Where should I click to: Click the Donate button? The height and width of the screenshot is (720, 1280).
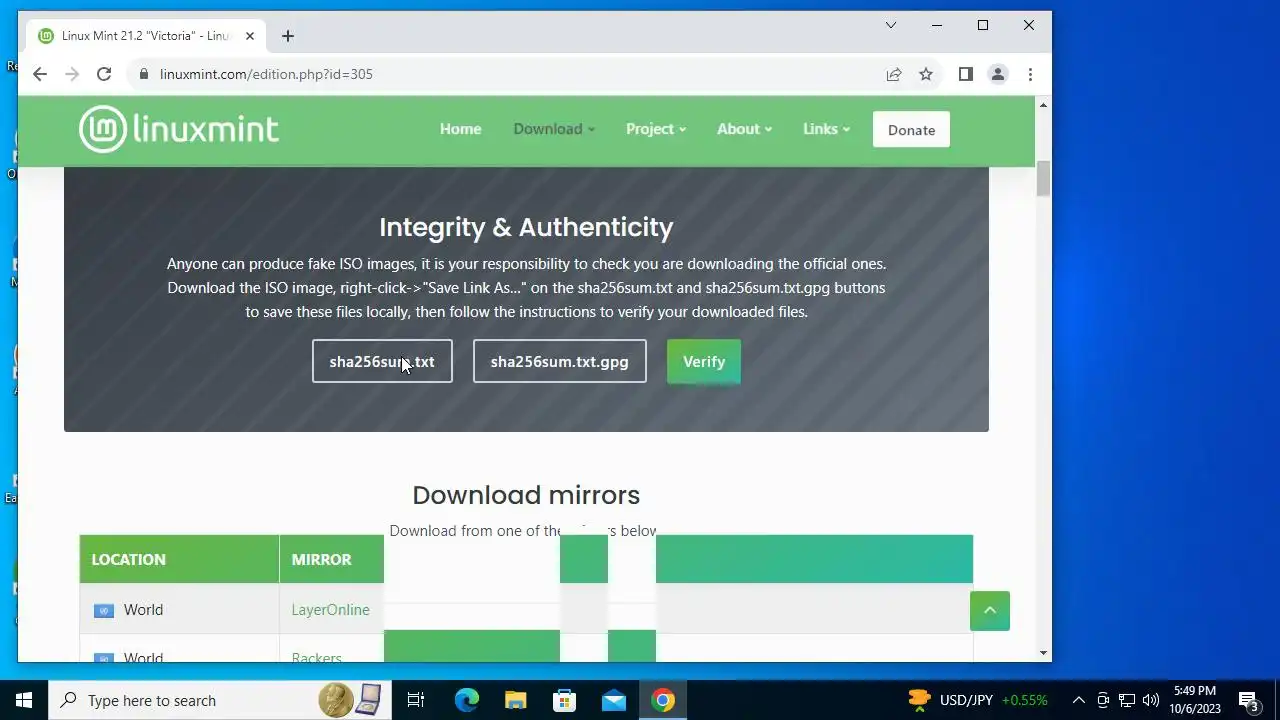click(x=911, y=130)
